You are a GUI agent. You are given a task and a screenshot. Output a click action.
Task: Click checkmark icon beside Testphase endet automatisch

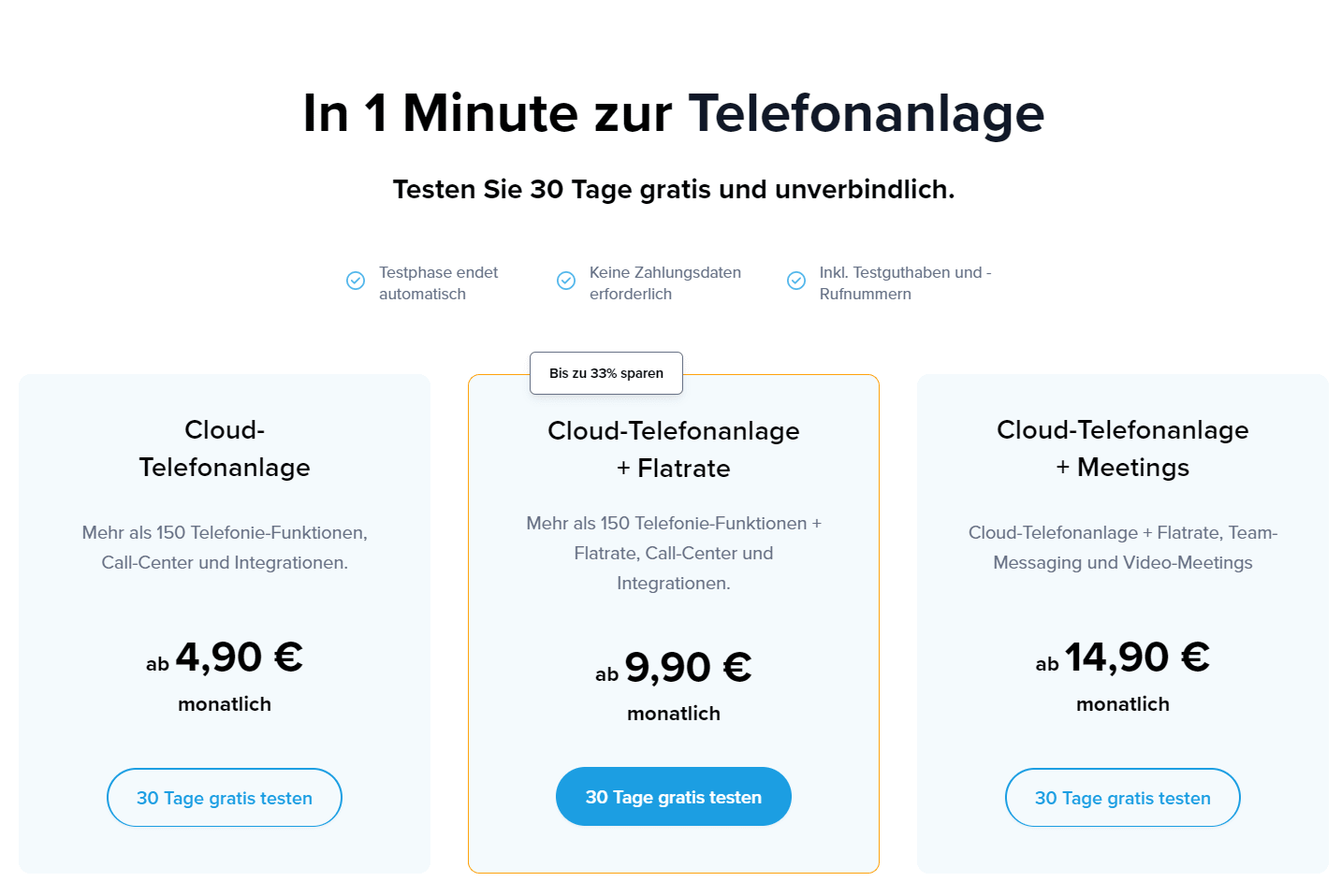click(356, 281)
